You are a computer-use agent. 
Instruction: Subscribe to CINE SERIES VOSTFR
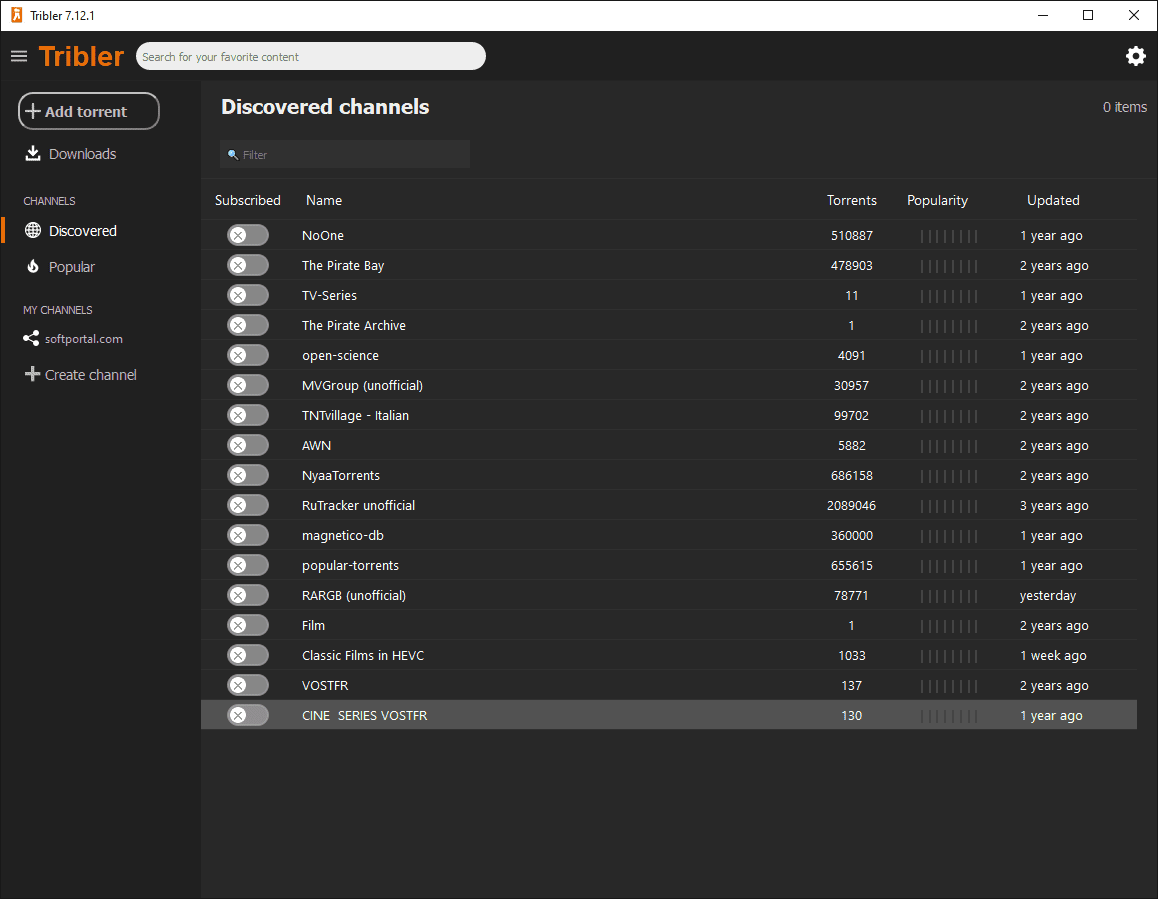coord(247,715)
